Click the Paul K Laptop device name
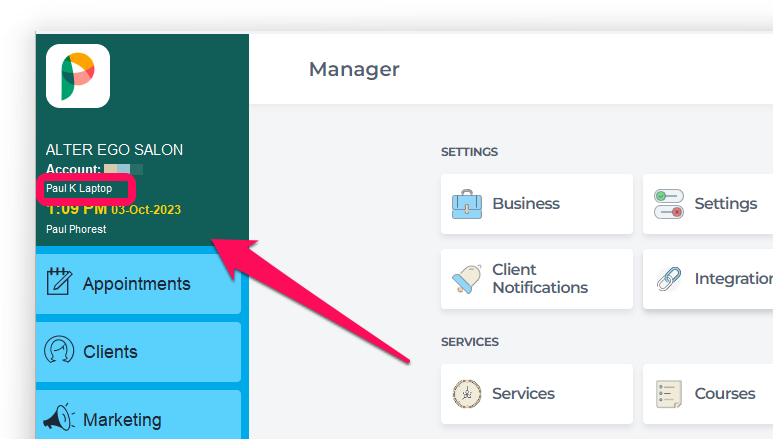783x439 pixels. 79,188
